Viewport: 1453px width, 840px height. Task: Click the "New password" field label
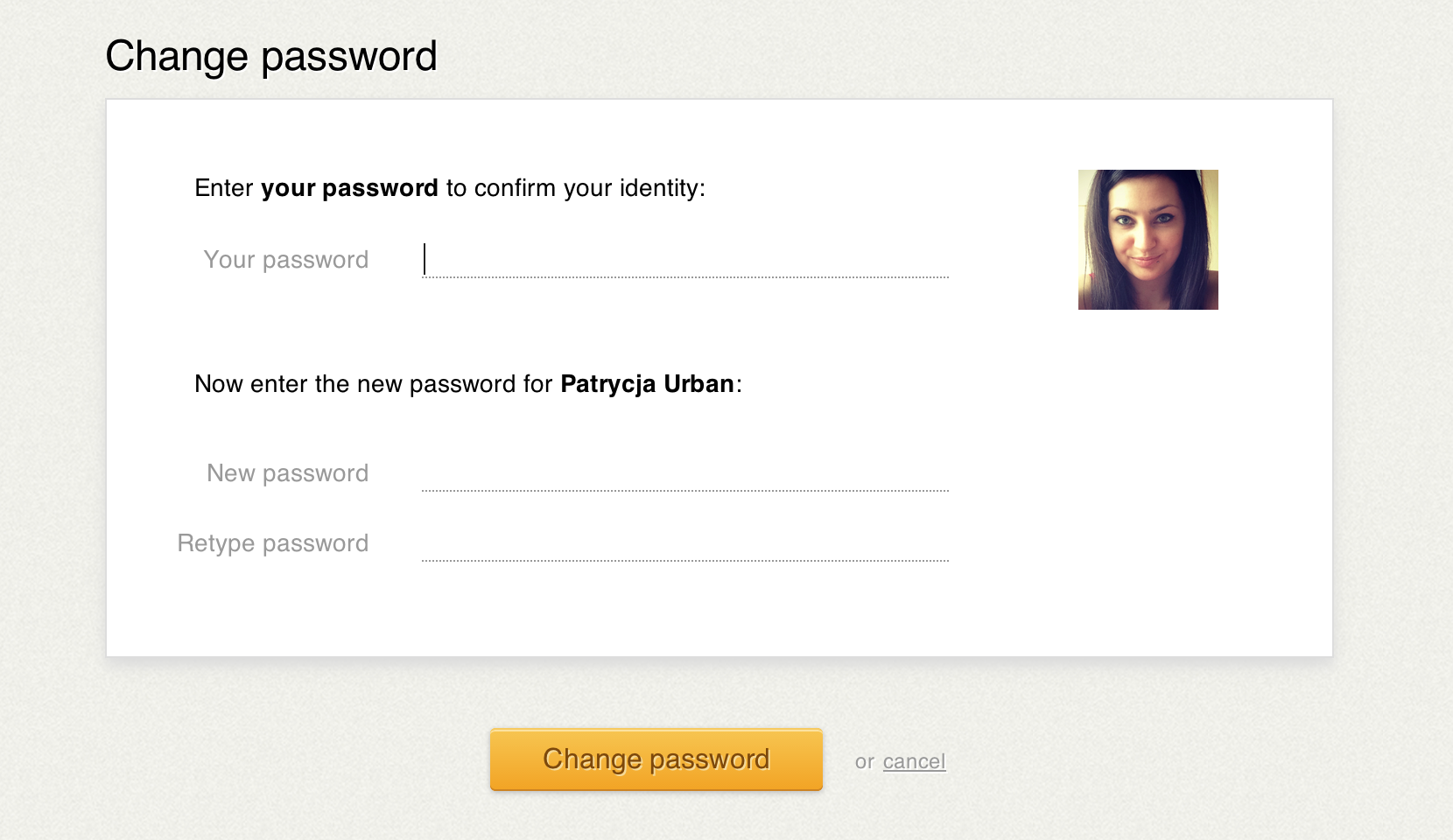point(288,473)
